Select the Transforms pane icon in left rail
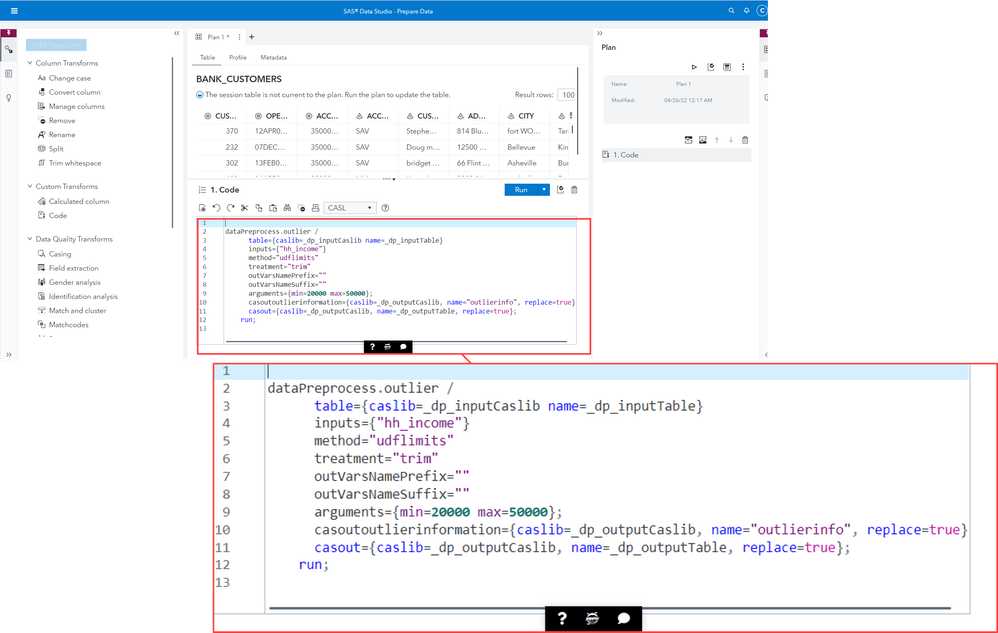The image size is (998, 633). [x=9, y=49]
